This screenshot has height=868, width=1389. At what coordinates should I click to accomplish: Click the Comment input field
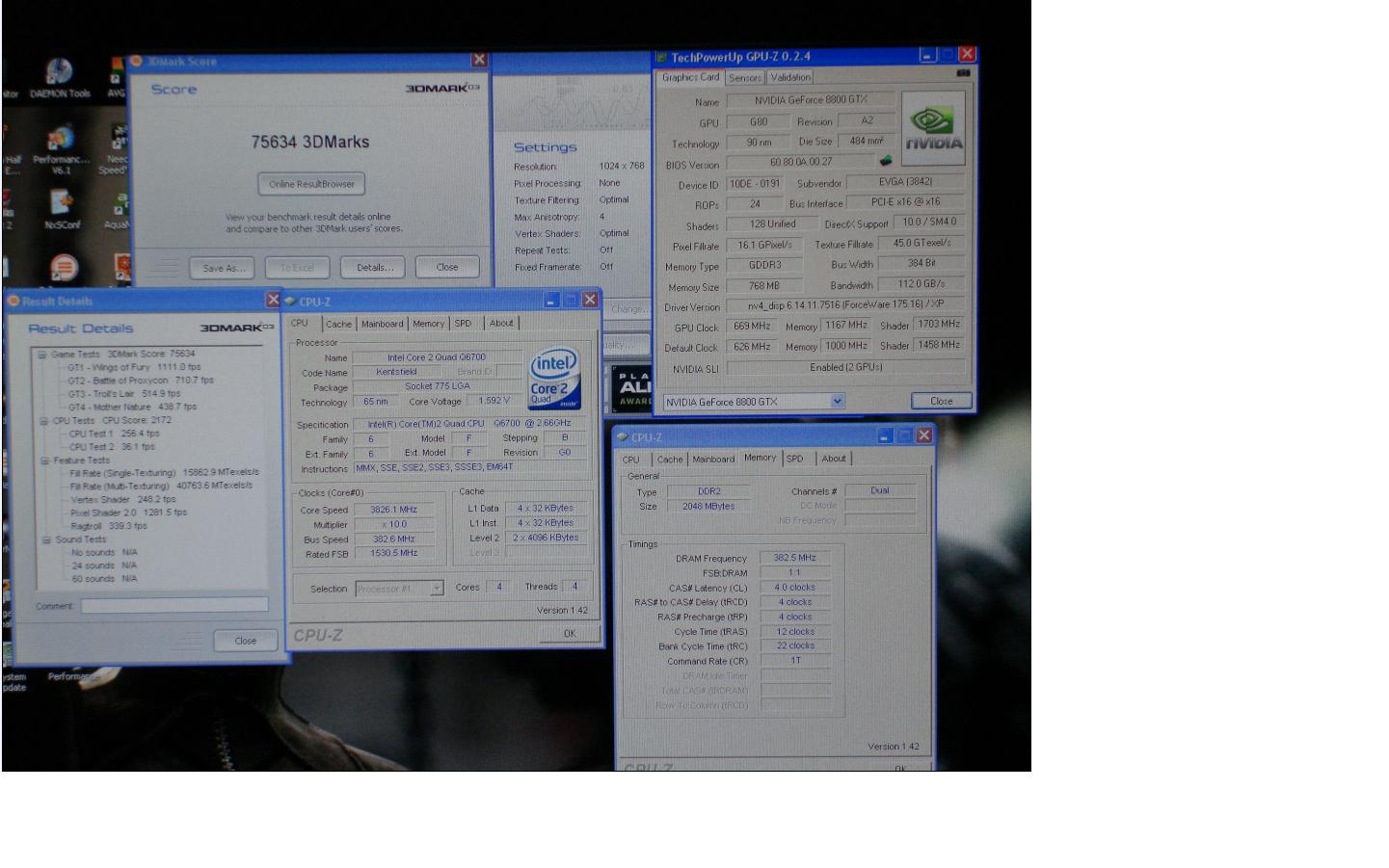[x=174, y=605]
